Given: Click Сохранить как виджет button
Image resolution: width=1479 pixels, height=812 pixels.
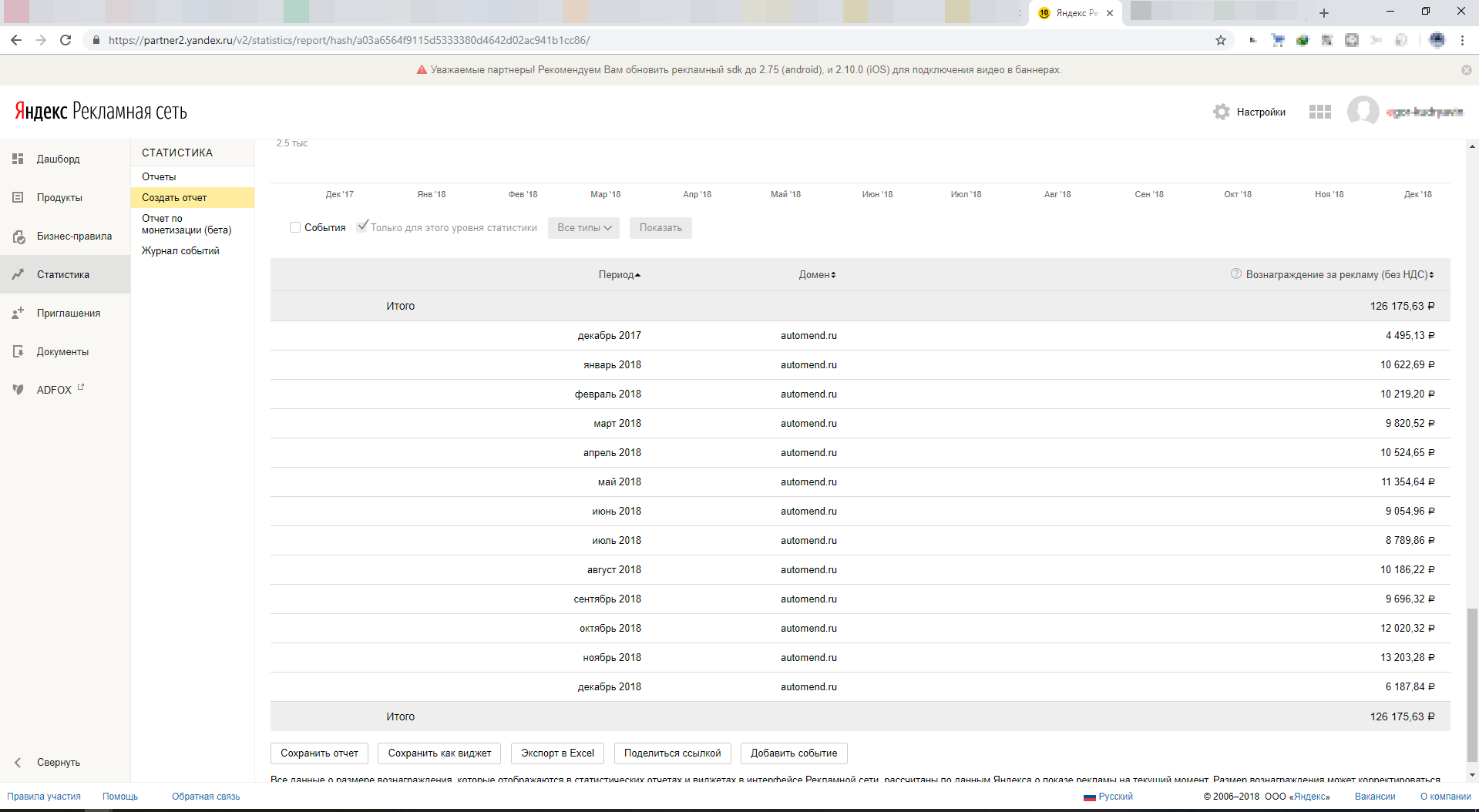Looking at the screenshot, I should click(439, 753).
